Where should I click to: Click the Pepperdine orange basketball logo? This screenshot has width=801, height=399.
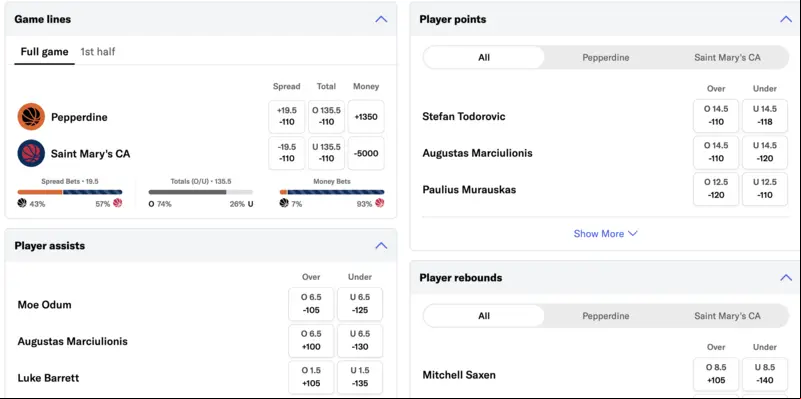(31, 117)
